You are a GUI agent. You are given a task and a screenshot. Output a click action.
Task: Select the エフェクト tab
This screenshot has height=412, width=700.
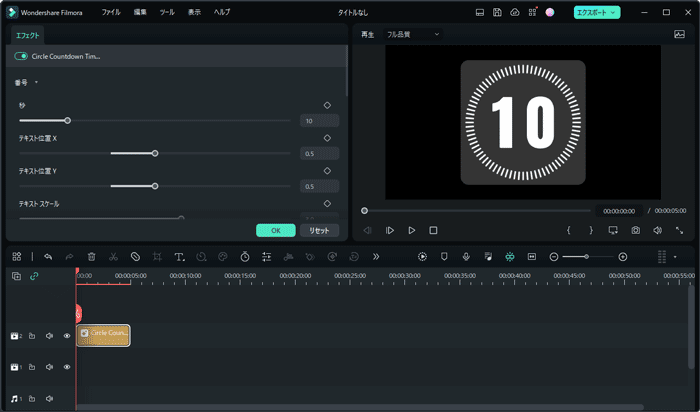click(x=28, y=35)
